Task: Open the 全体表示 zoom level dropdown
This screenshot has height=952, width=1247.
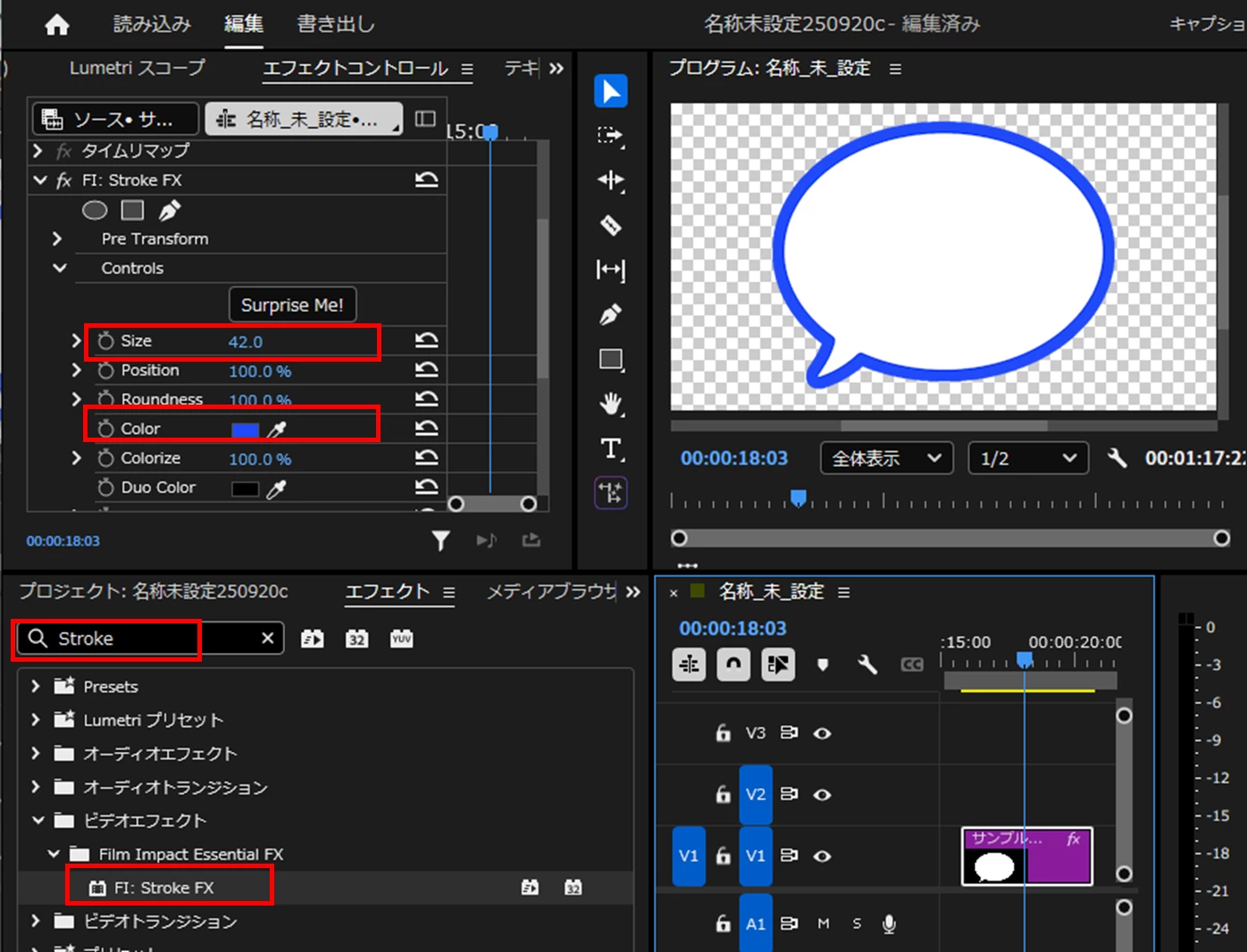Action: (887, 458)
